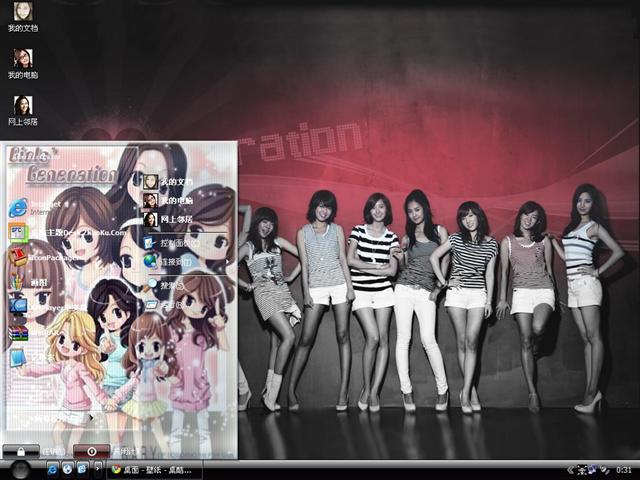Select 我的电脑 in start menu right pane
The height and width of the screenshot is (480, 640).
168,200
